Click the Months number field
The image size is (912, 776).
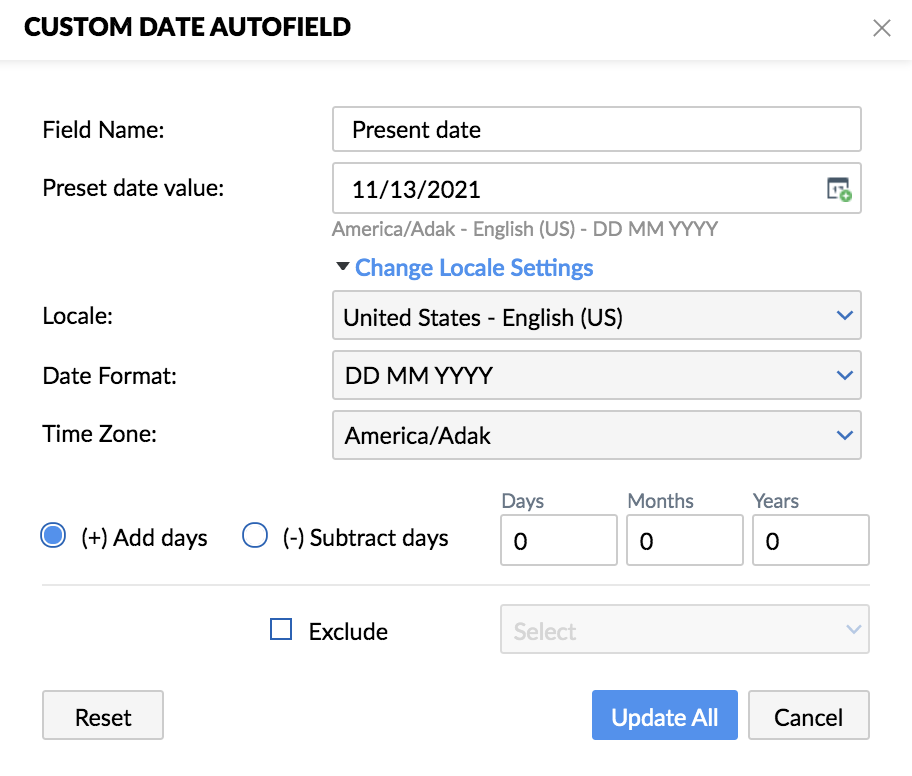(x=684, y=541)
